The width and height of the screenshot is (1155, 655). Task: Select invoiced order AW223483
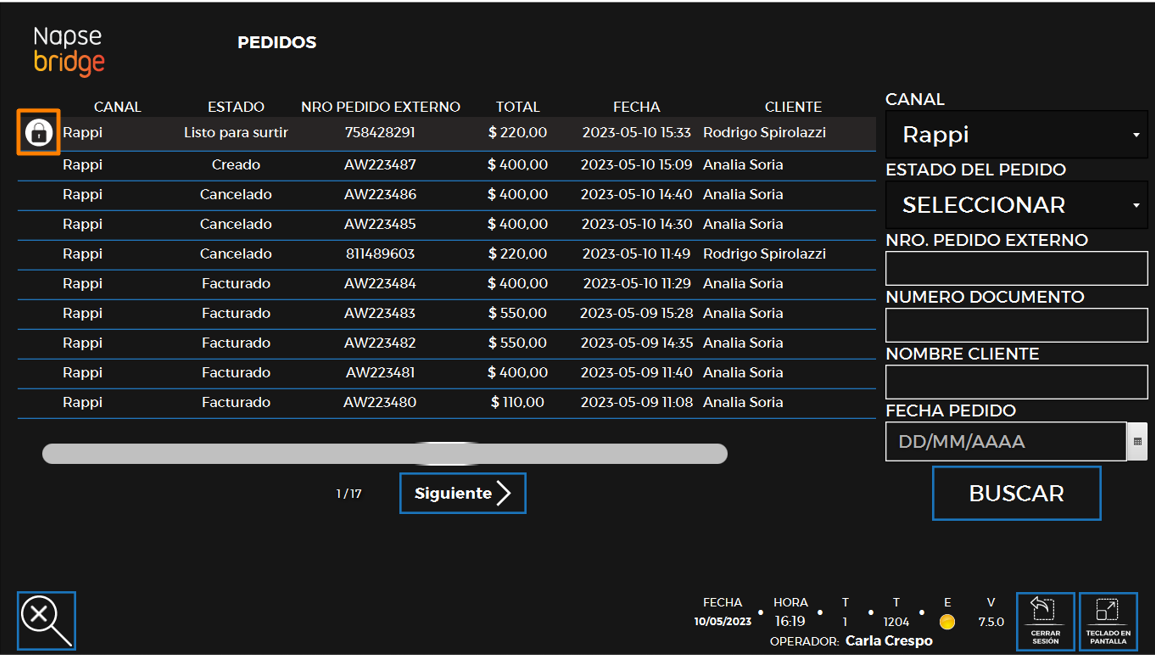pyautogui.click(x=446, y=313)
